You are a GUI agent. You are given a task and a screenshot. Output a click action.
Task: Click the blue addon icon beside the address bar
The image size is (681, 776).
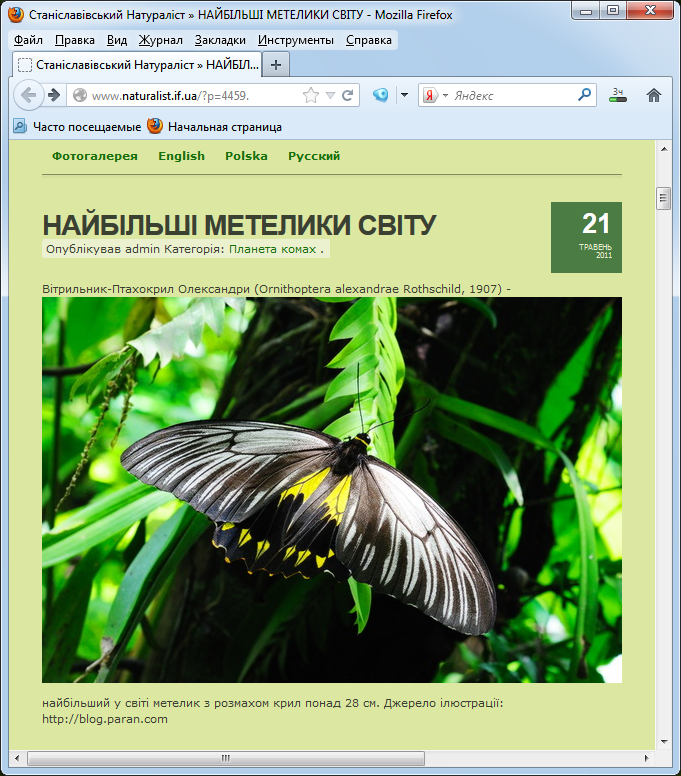(x=381, y=96)
